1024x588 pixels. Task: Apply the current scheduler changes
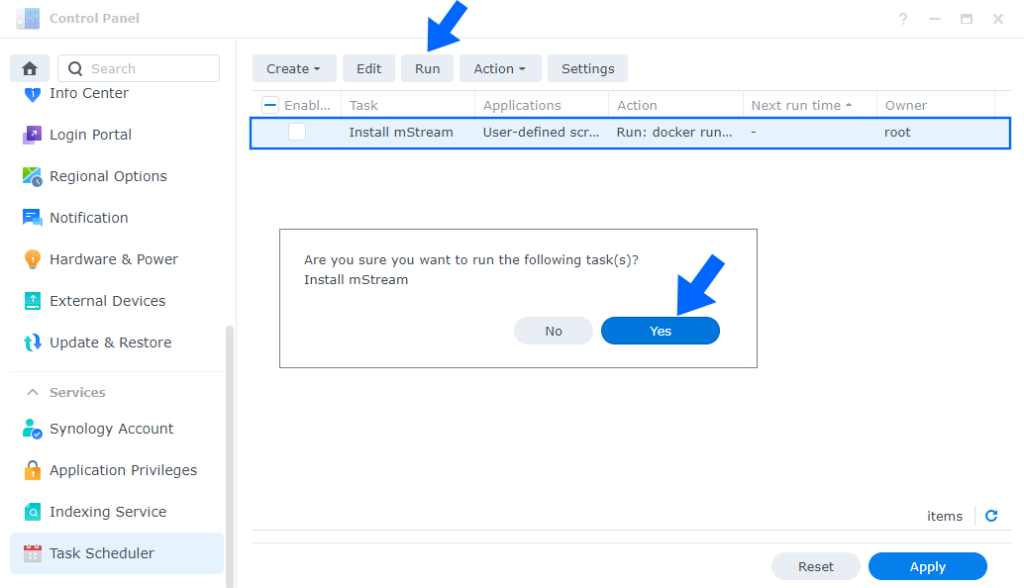(x=927, y=566)
